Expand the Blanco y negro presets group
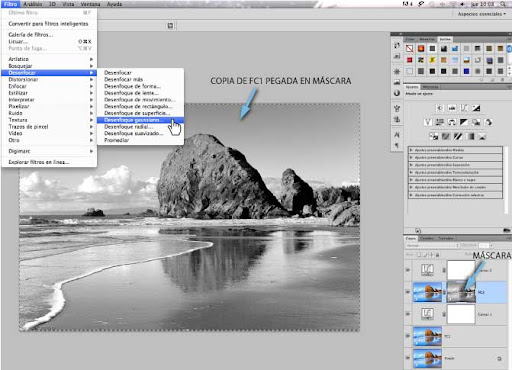Viewport: 512px width, 370px height. pos(411,180)
